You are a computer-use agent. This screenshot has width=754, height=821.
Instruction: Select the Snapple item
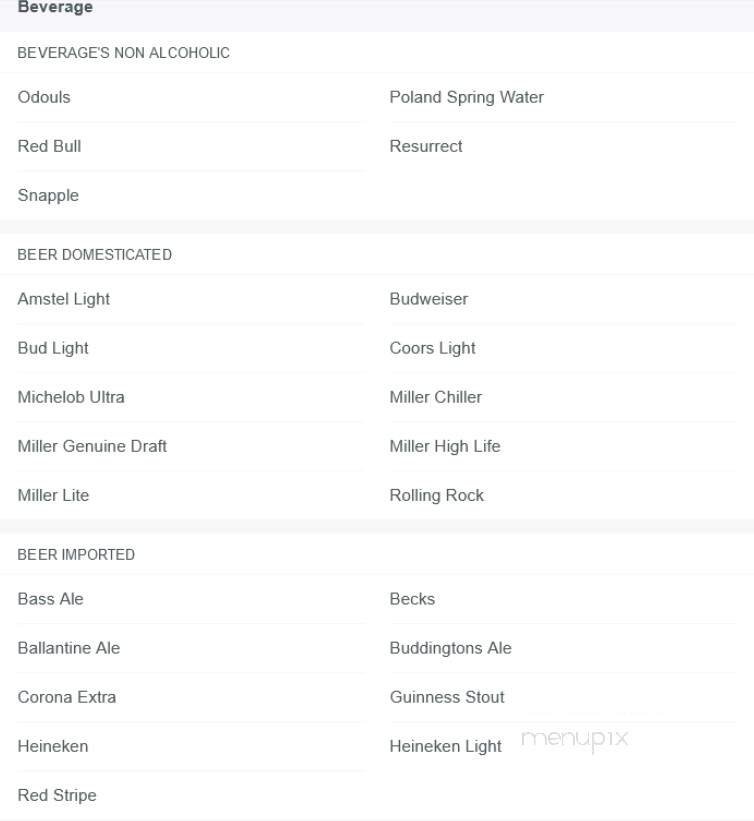(x=48, y=195)
